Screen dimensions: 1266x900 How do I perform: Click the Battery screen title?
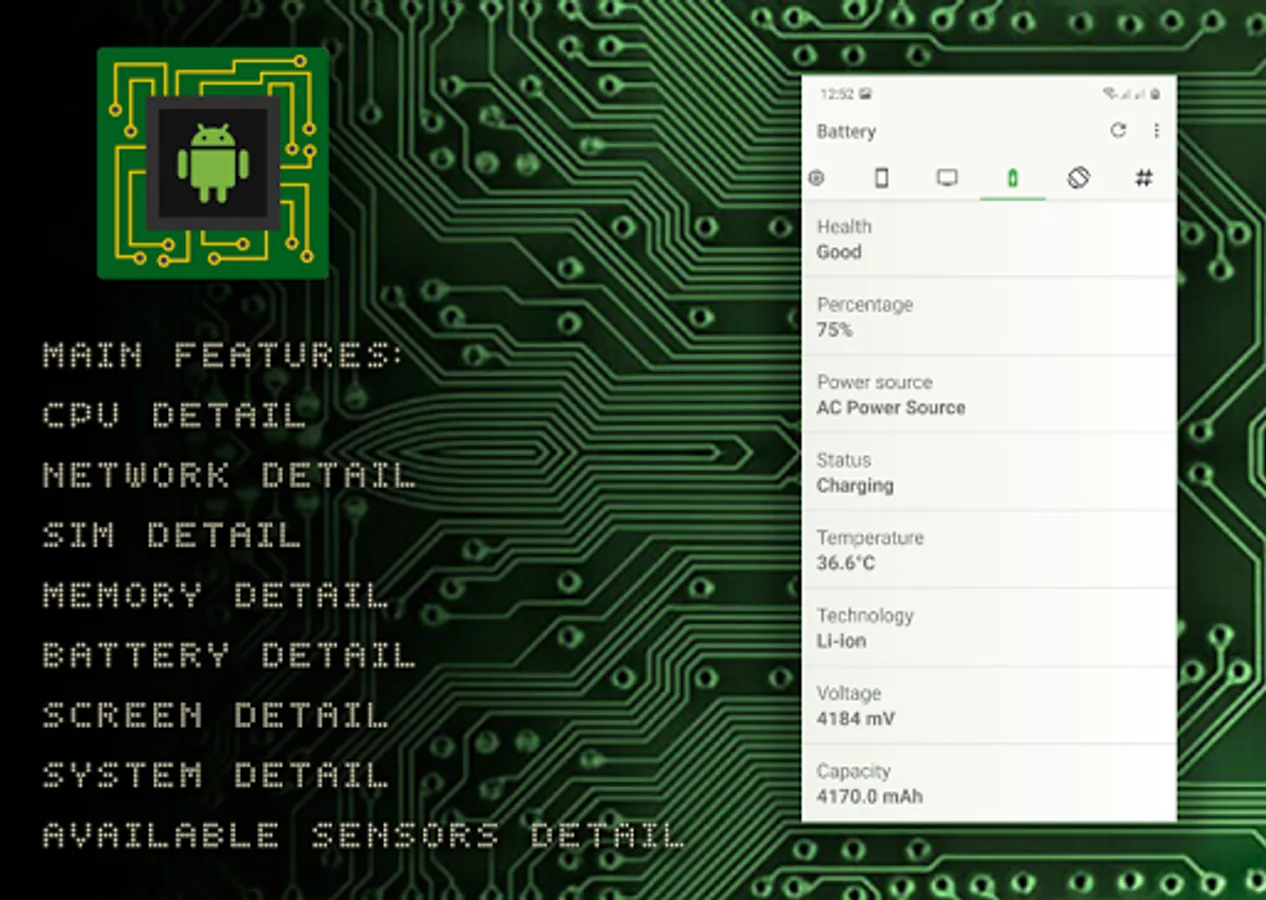(846, 132)
